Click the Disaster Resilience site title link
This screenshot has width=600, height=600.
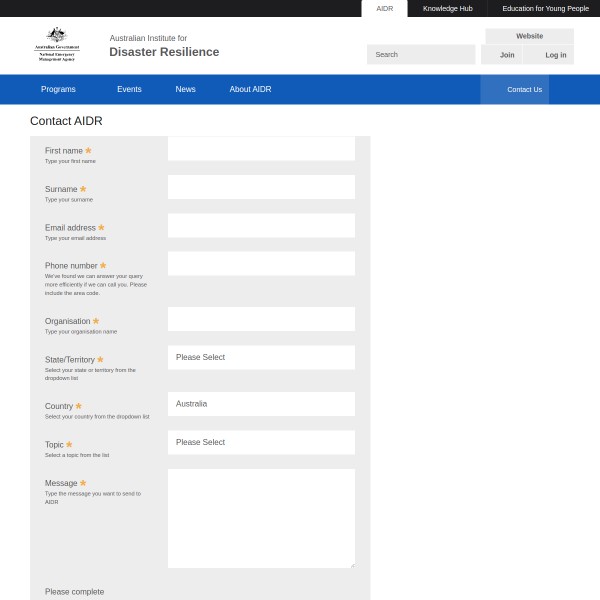164,52
